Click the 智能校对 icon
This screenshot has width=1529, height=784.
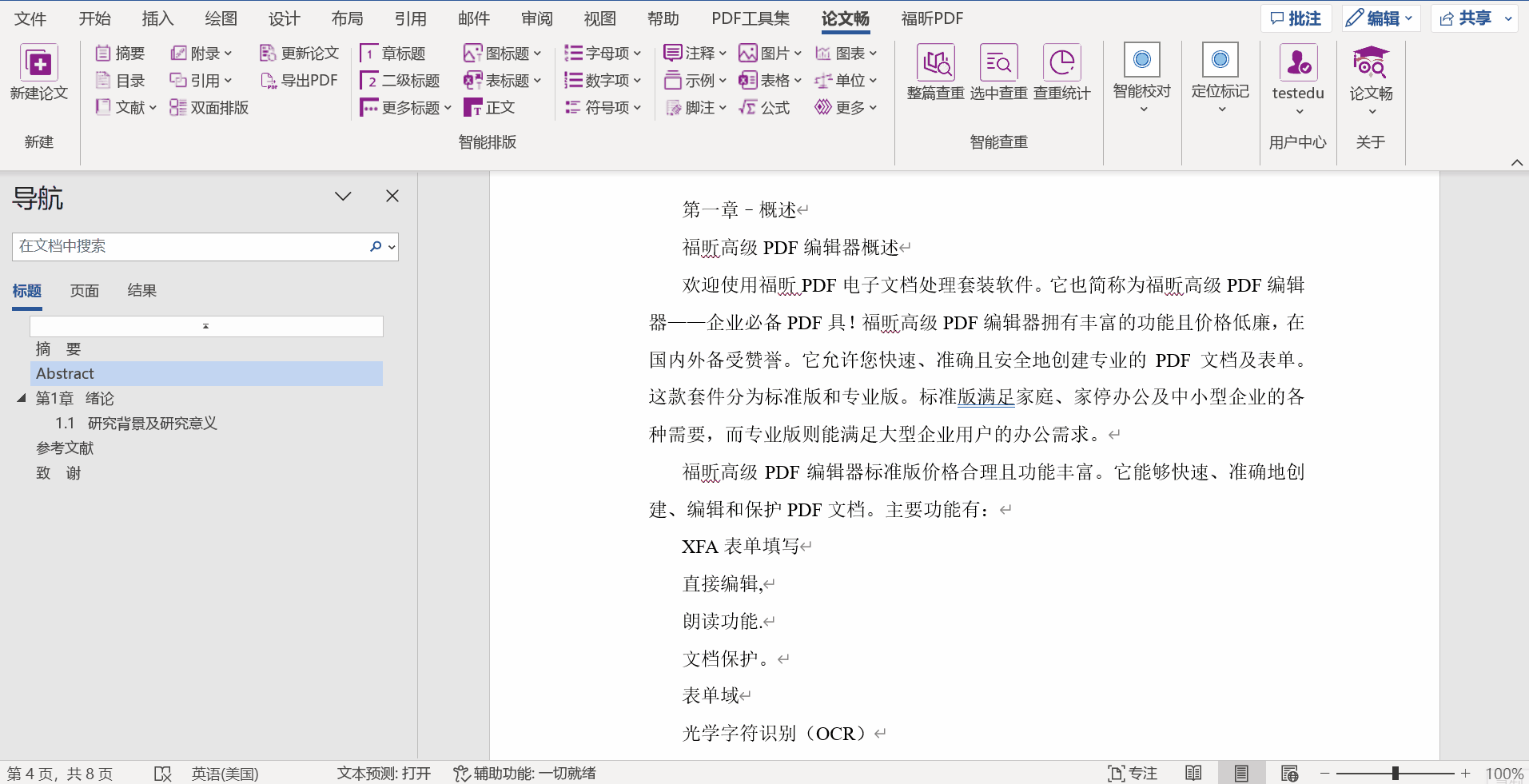click(x=1142, y=61)
